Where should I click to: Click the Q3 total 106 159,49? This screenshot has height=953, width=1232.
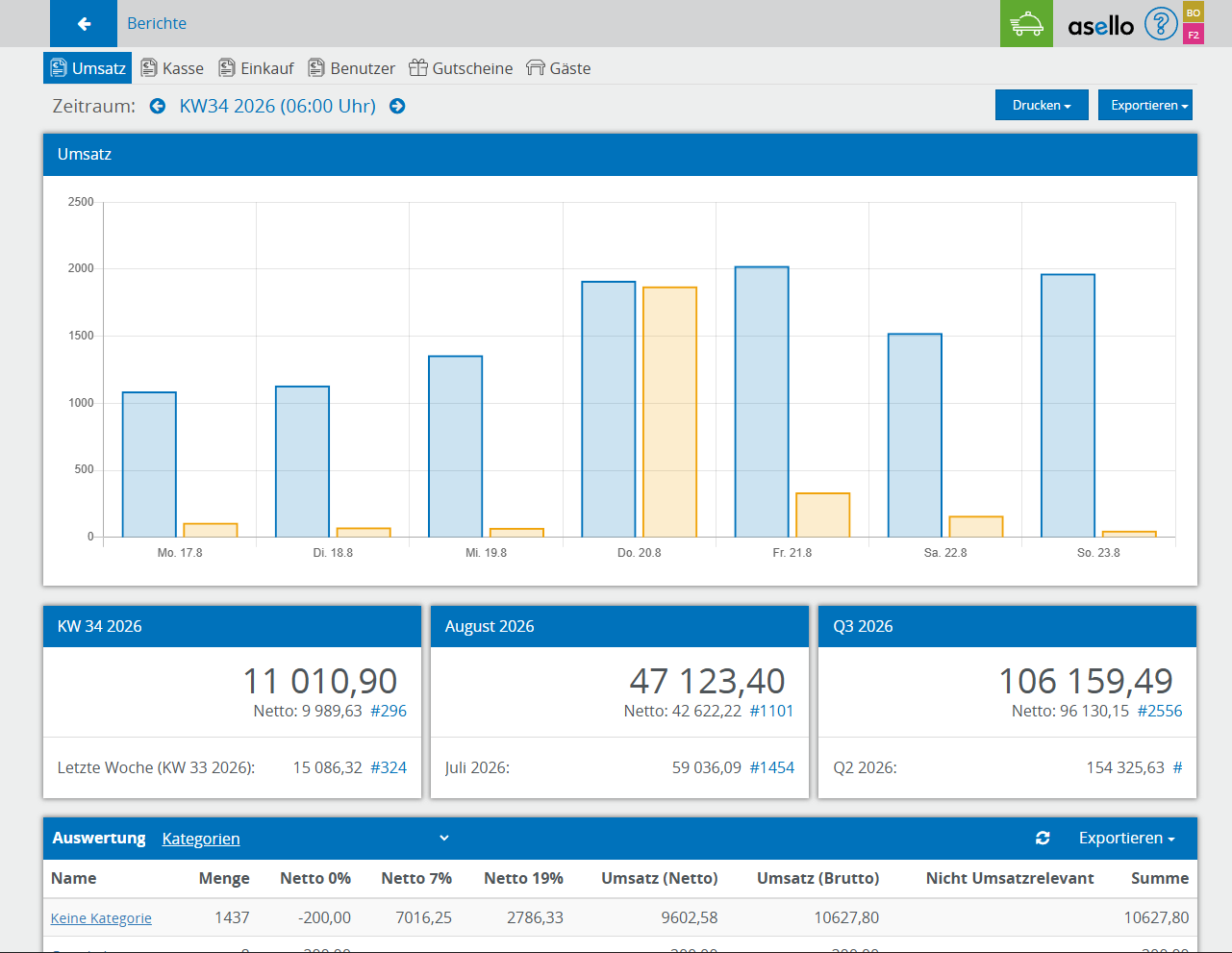(x=1086, y=681)
